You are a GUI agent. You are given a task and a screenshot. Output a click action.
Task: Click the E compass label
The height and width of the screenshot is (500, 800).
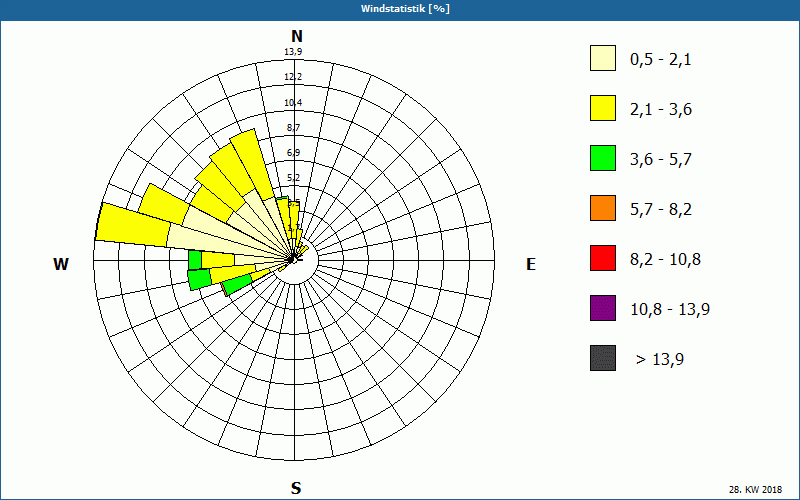pos(531,264)
